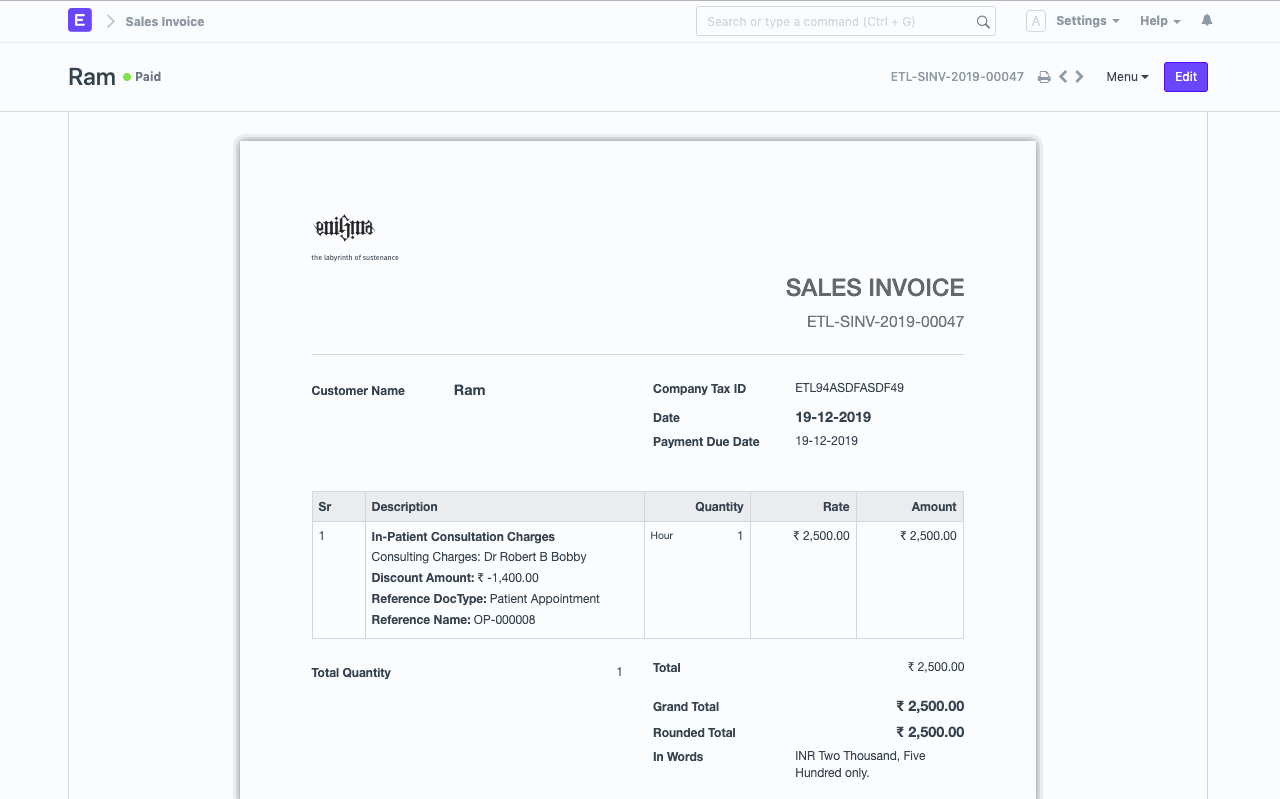The width and height of the screenshot is (1280, 799).
Task: Click Reference DocType Patient Appointment line
Action: point(485,599)
